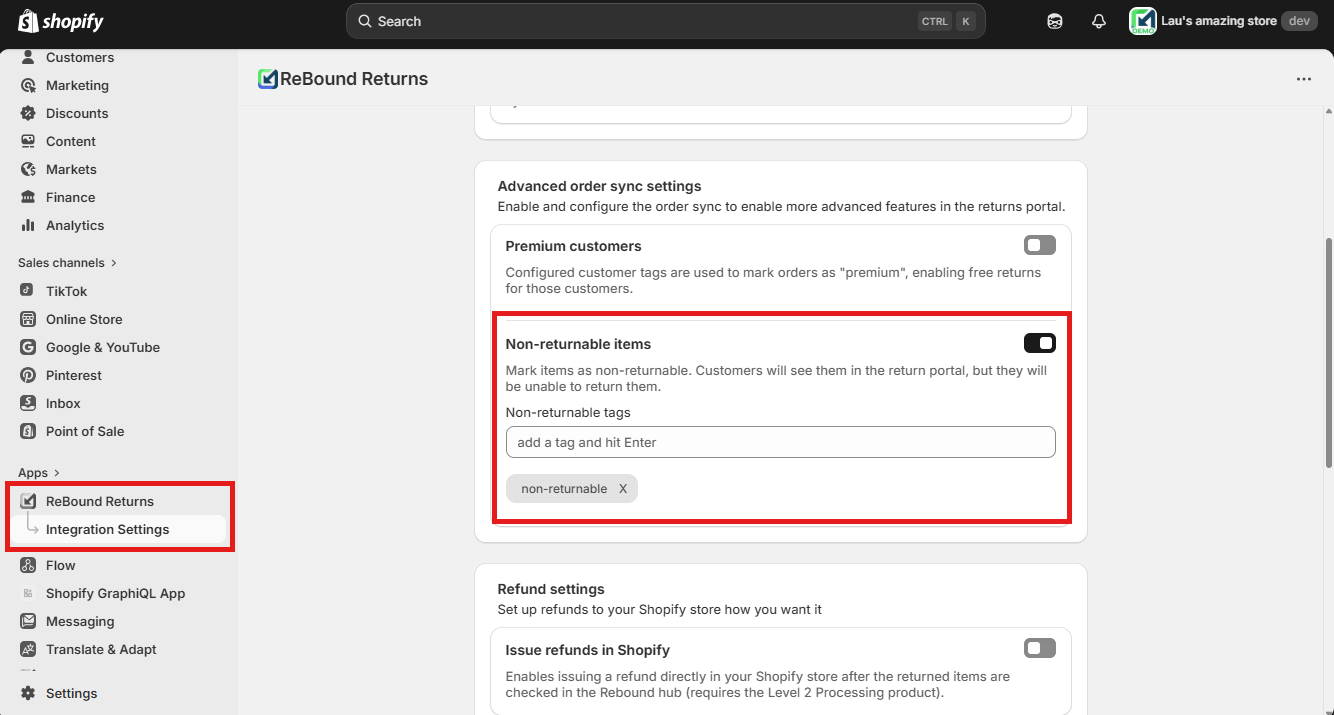Expand the Apps section
The width and height of the screenshot is (1334, 715).
click(x=39, y=473)
